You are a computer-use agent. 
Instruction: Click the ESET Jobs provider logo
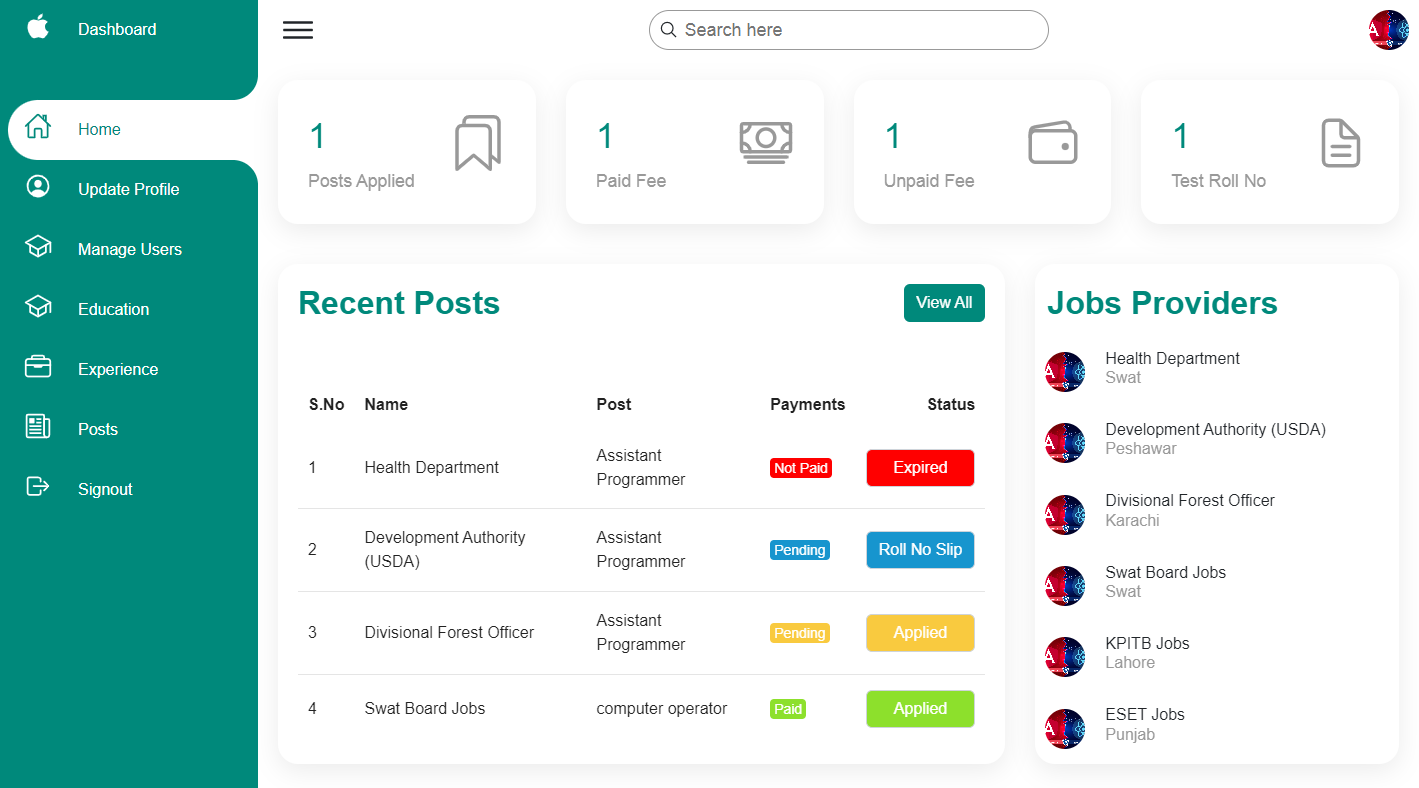[x=1065, y=729]
